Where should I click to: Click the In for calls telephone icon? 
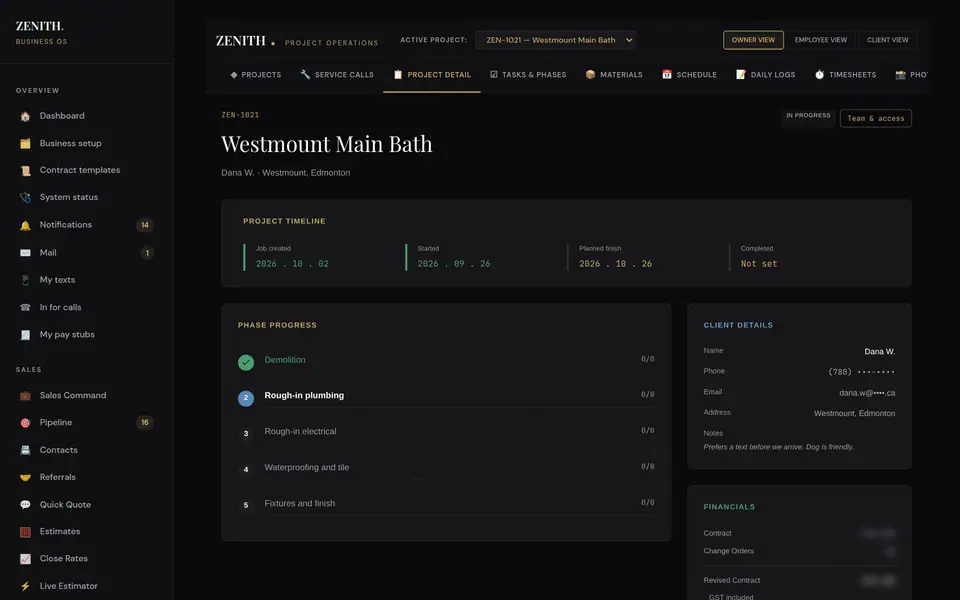coord(25,308)
